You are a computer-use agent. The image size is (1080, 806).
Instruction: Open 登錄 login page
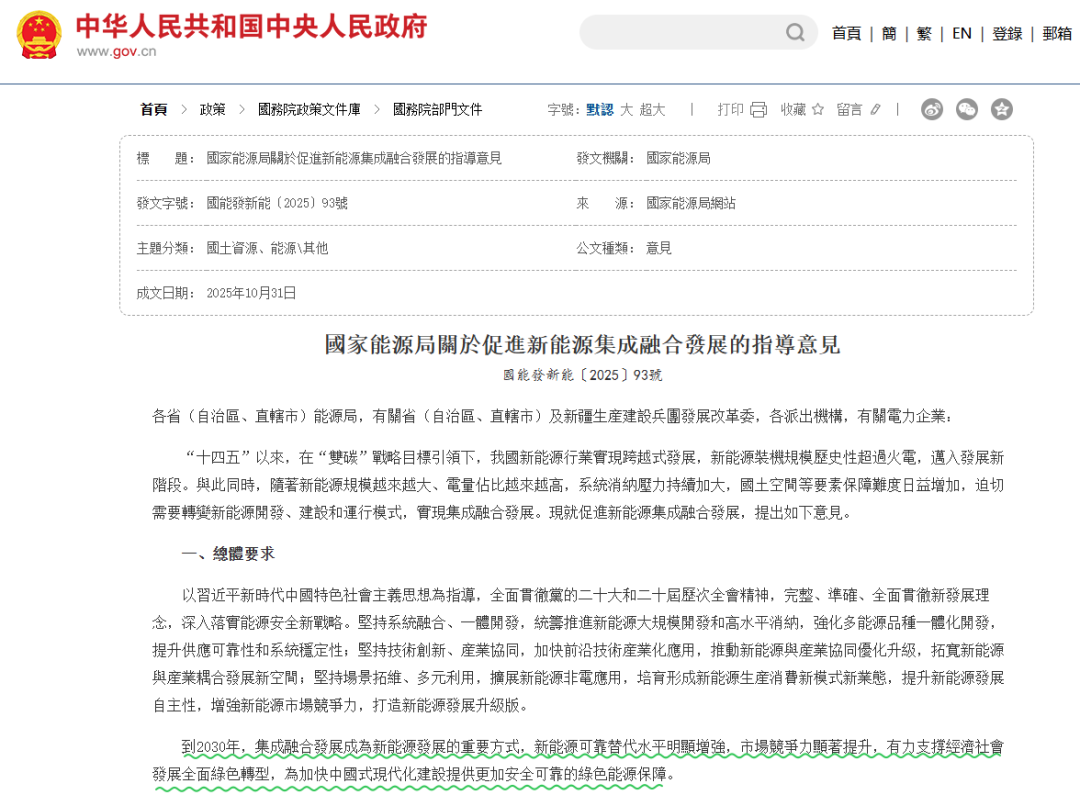tap(1007, 33)
